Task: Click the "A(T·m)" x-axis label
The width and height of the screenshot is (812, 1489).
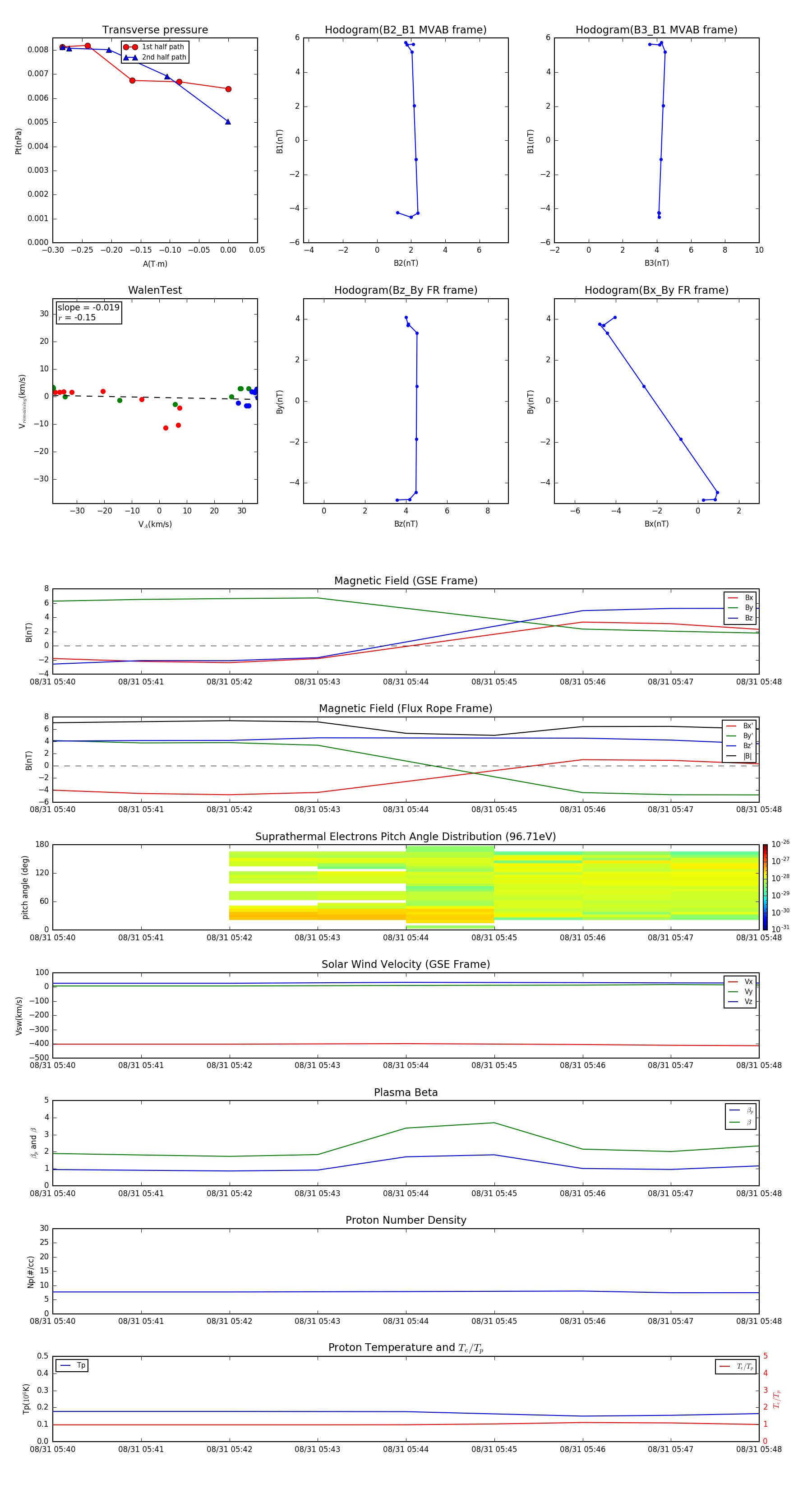Action: coord(155,264)
